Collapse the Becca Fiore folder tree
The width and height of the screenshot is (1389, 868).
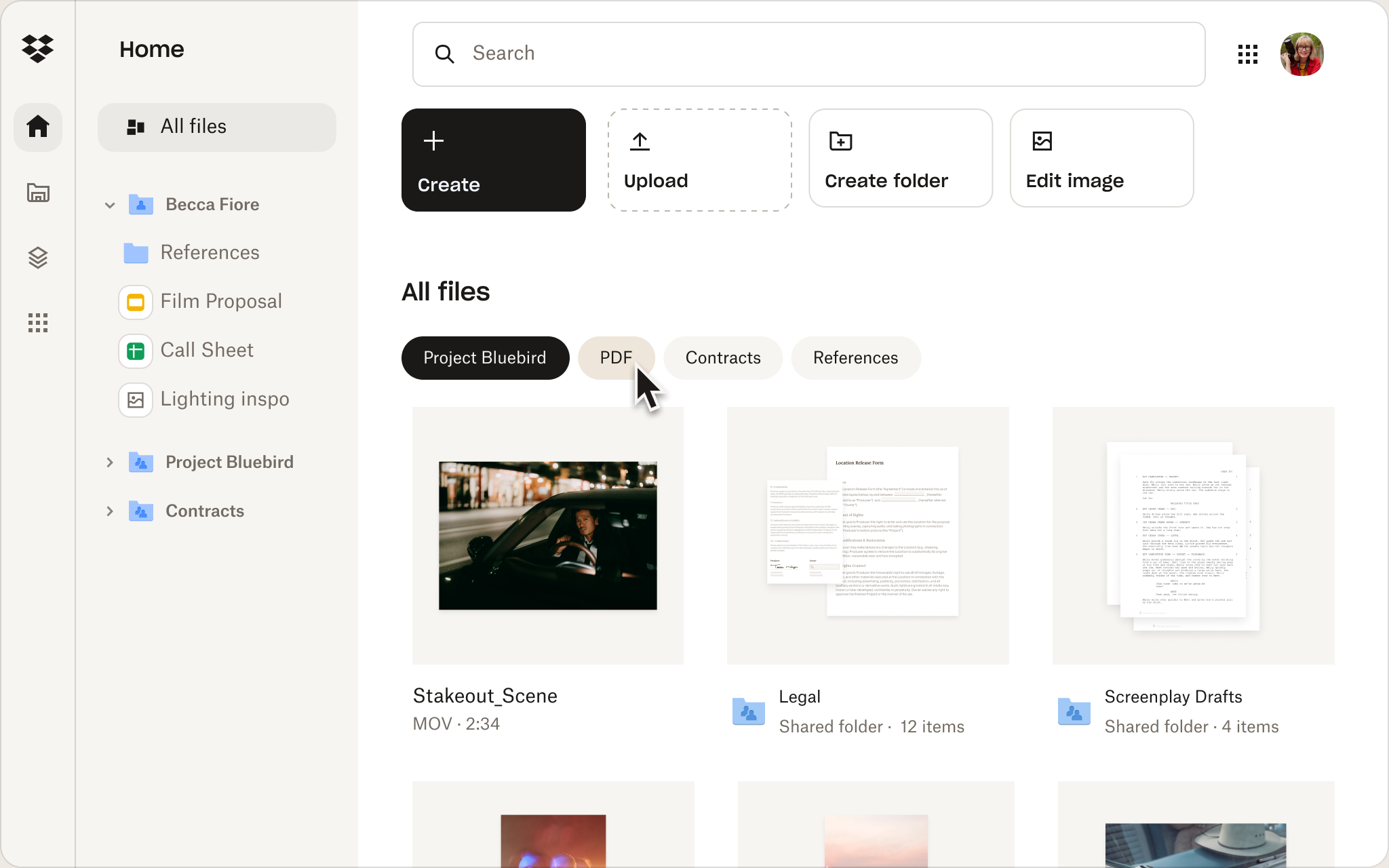click(x=111, y=204)
